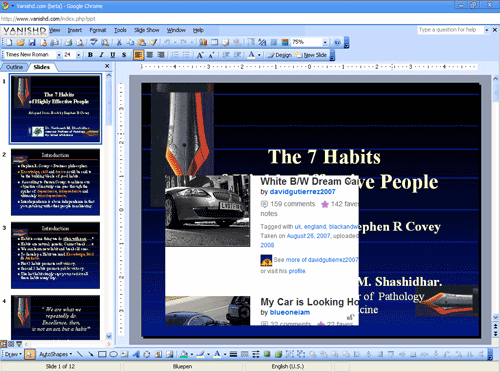
Task: Click the font color letter A in formatting toolbar
Action: [x=251, y=55]
